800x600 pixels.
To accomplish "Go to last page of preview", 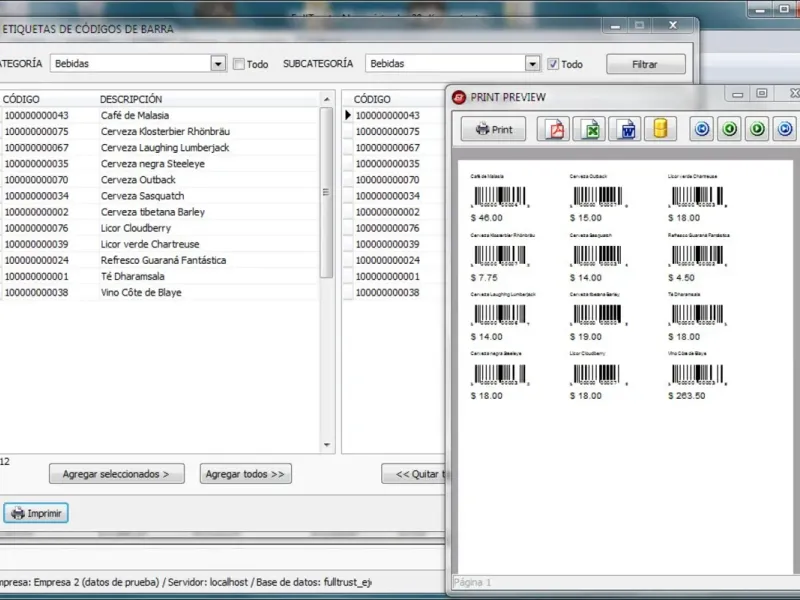I will pyautogui.click(x=786, y=129).
